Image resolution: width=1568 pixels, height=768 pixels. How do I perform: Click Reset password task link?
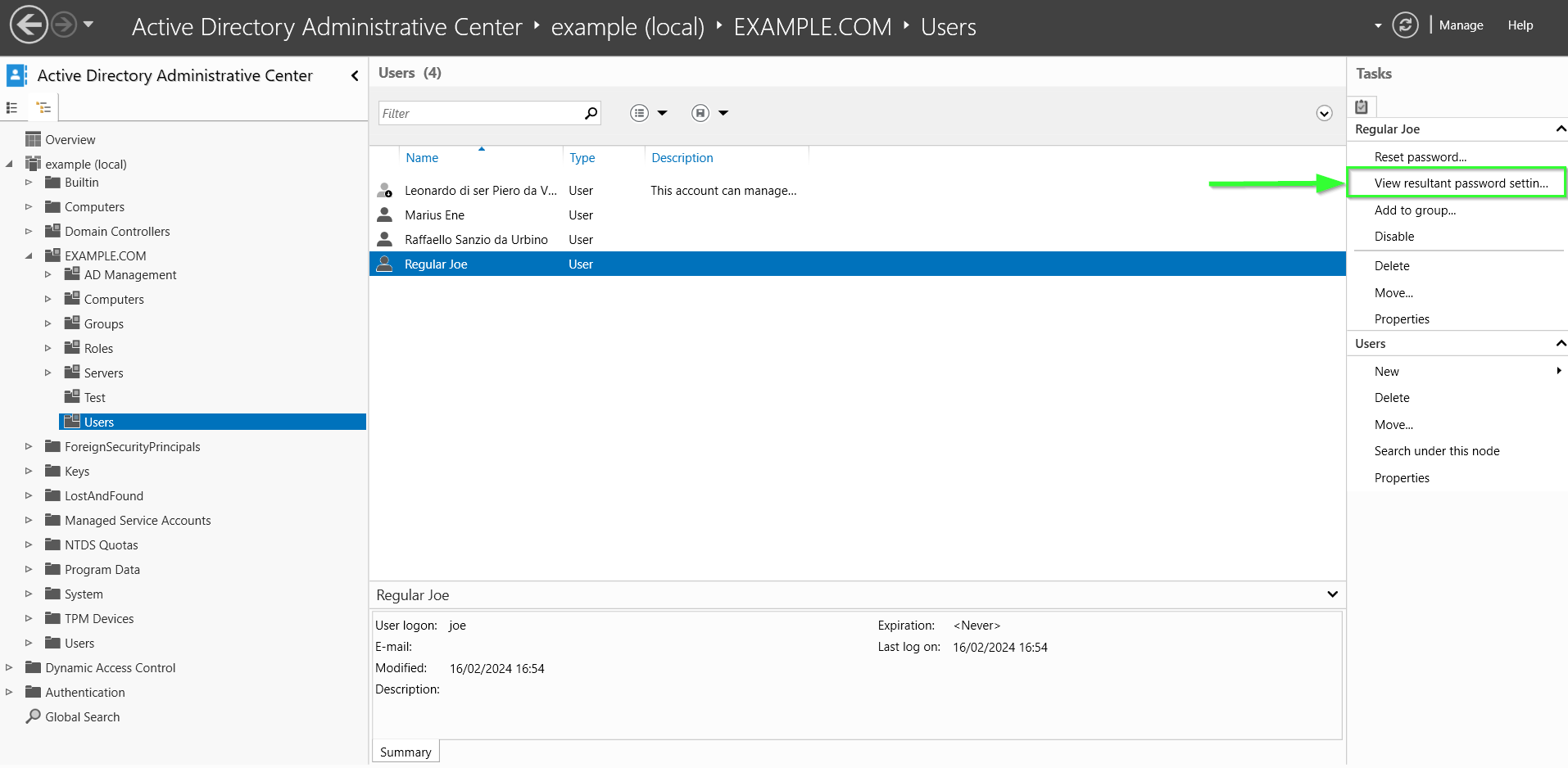point(1420,157)
